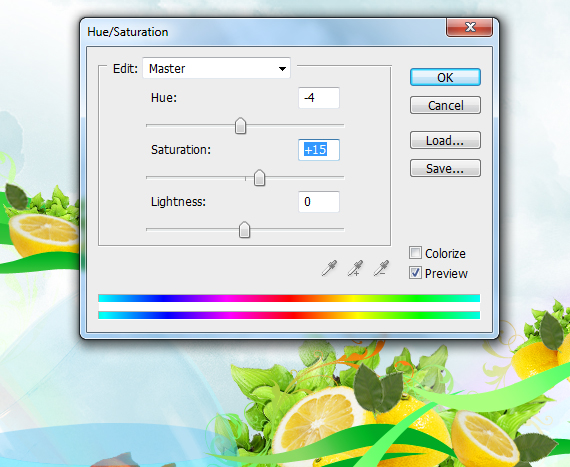The width and height of the screenshot is (570, 467).
Task: Click the Saturation slider handle
Action: pos(259,178)
